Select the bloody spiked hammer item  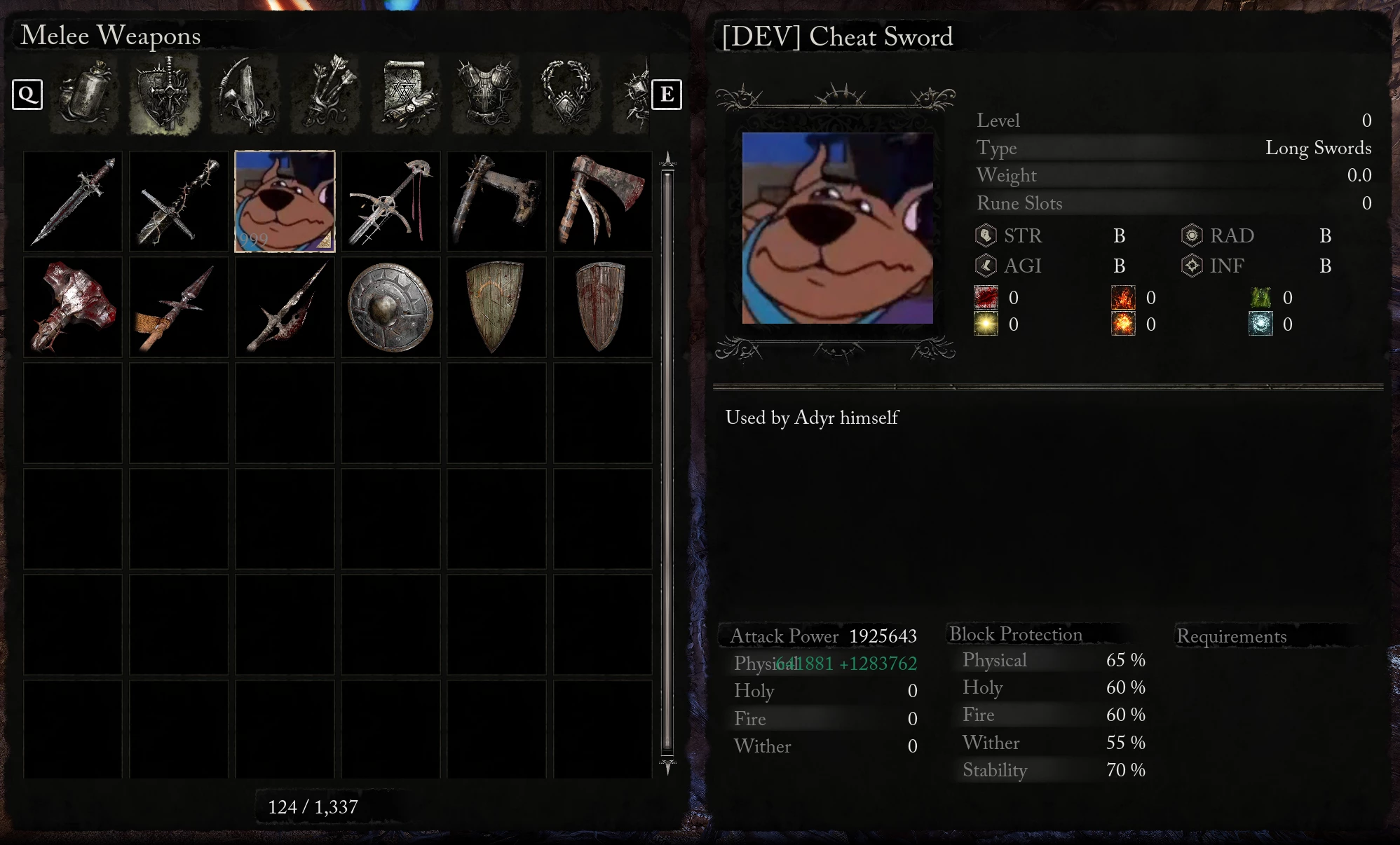[x=73, y=307]
